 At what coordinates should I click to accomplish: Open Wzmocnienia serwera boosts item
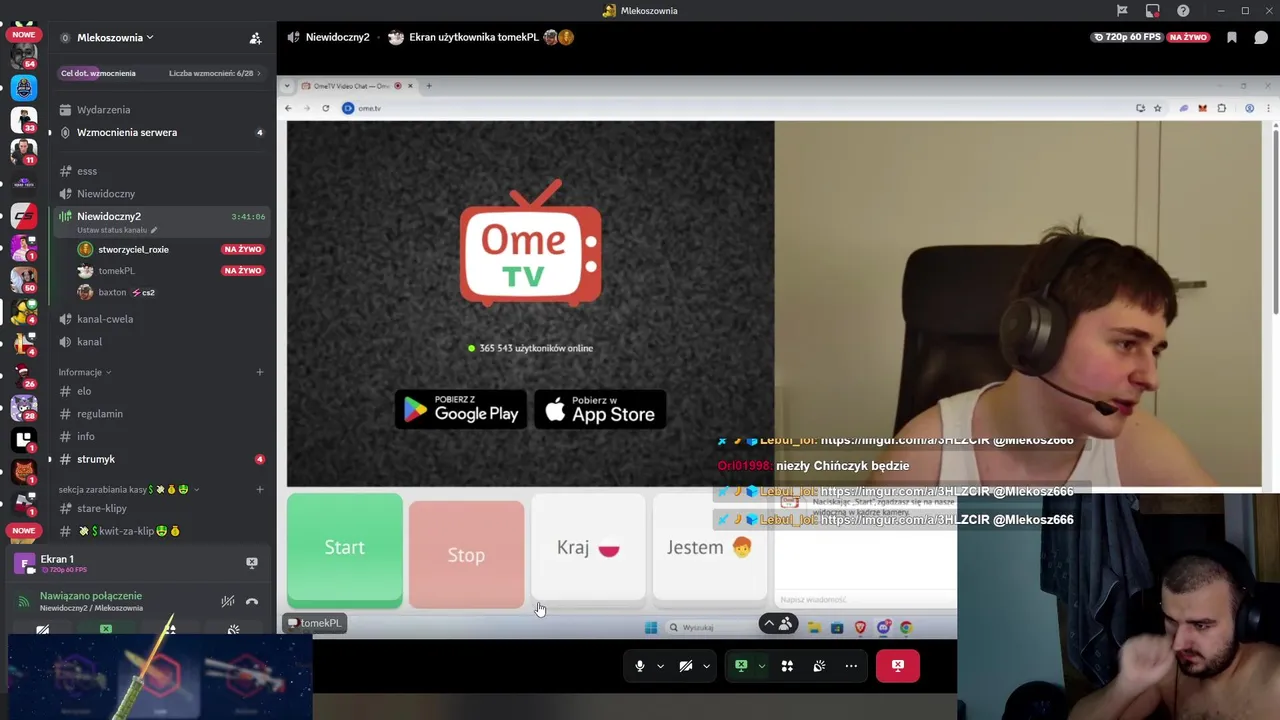click(x=160, y=132)
